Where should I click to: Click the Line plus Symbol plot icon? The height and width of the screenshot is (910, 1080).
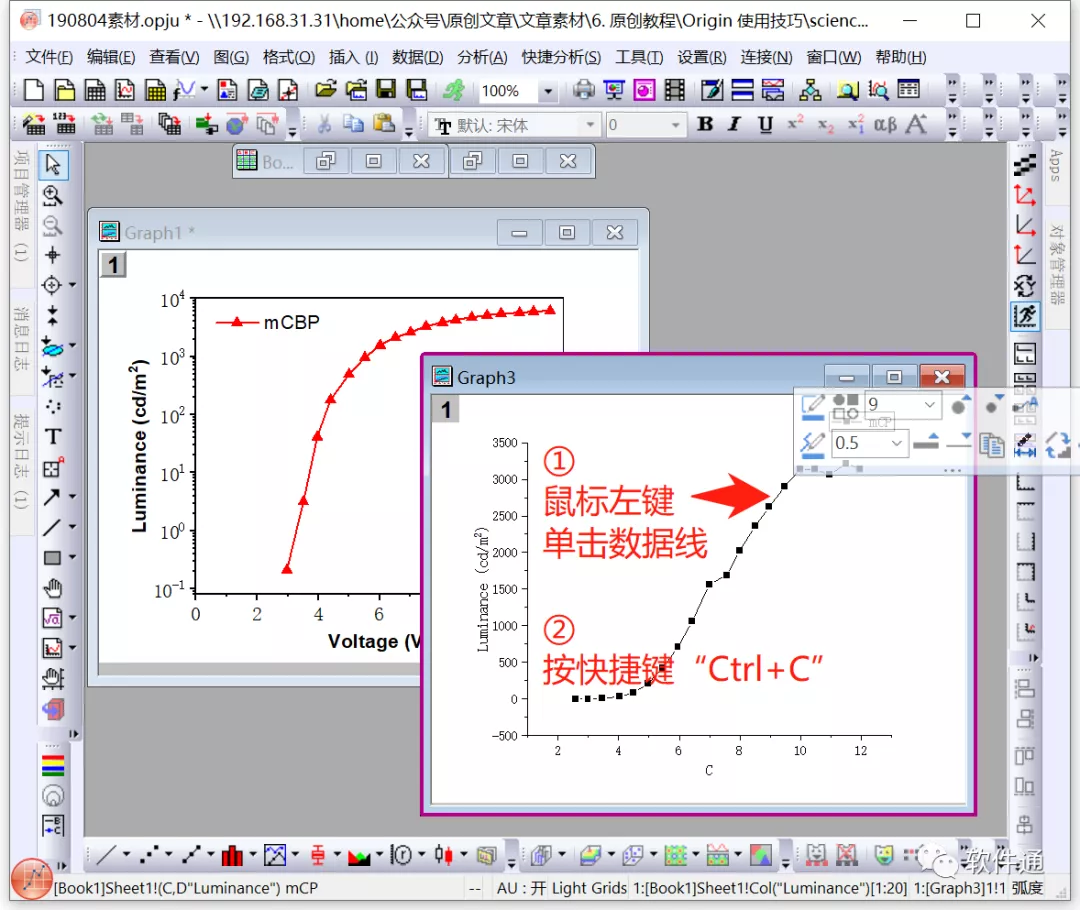[x=191, y=856]
